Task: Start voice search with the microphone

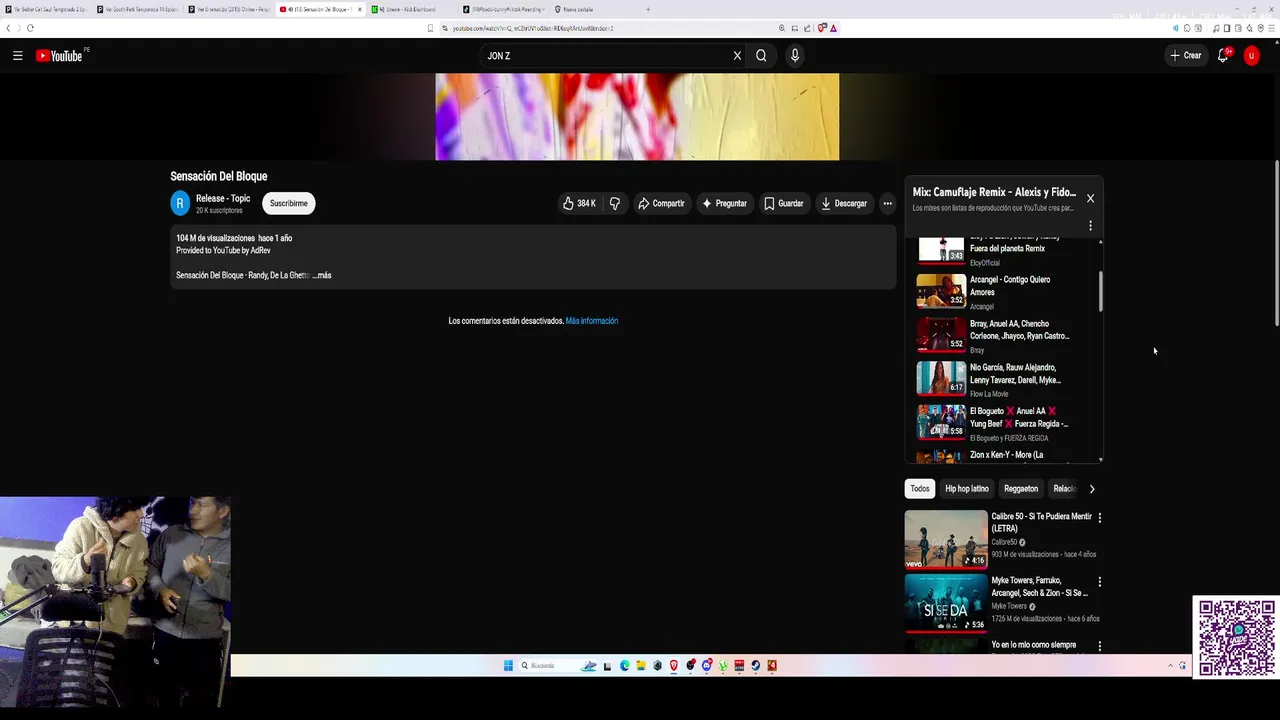Action: coord(795,56)
